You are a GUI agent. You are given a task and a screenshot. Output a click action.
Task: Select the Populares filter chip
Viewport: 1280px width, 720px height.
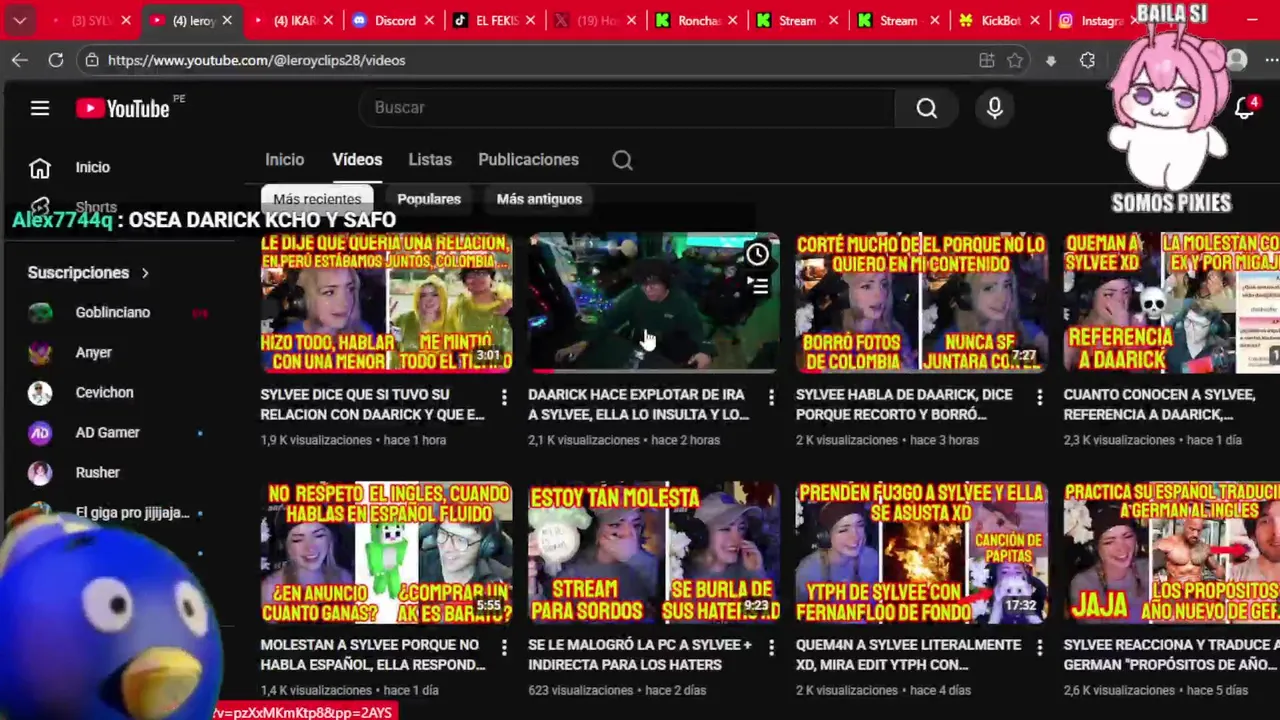pos(429,199)
